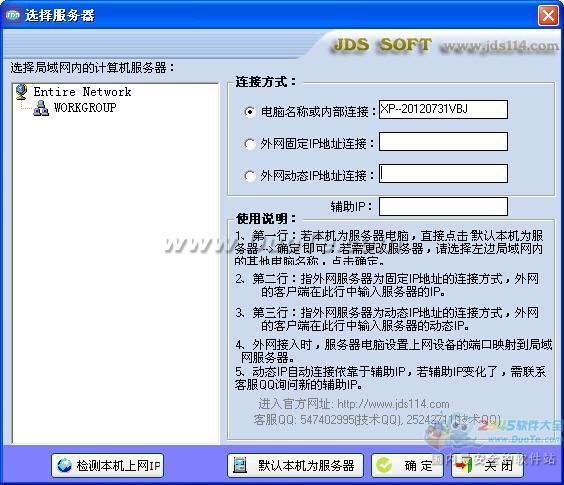Click the dynamic external IP address field
This screenshot has height=485, width=564.
[x=443, y=173]
